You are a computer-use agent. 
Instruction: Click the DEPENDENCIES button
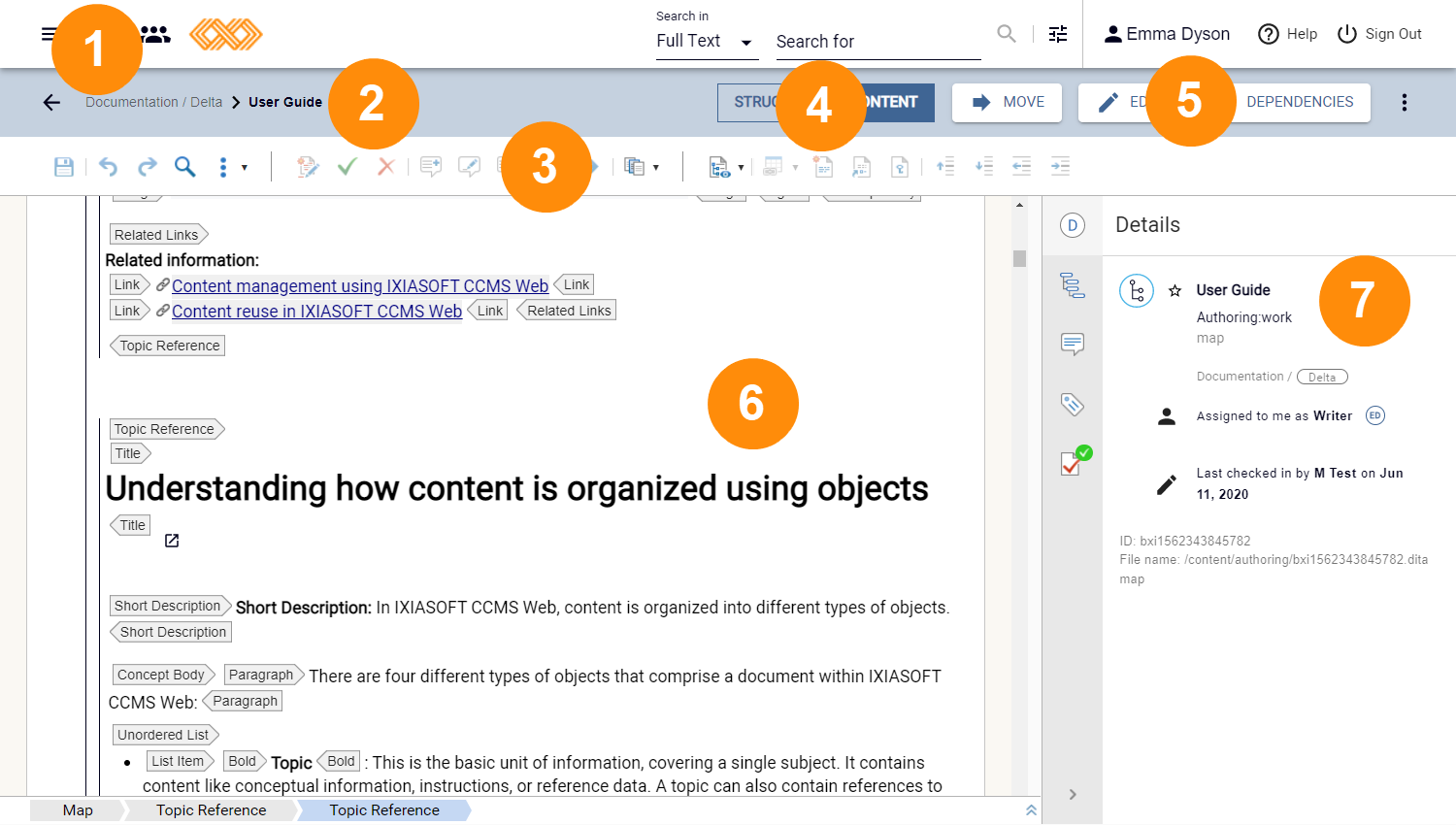click(1300, 102)
